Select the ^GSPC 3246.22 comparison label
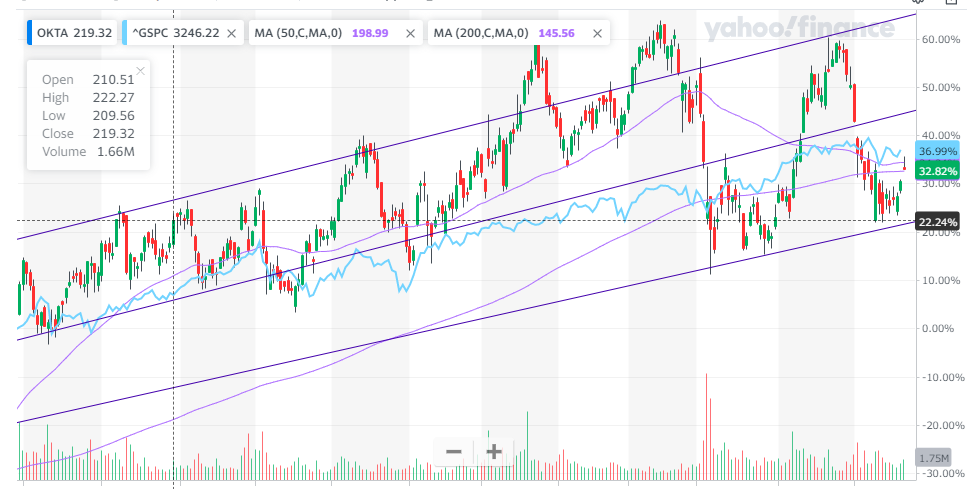967x489 pixels. 176,33
